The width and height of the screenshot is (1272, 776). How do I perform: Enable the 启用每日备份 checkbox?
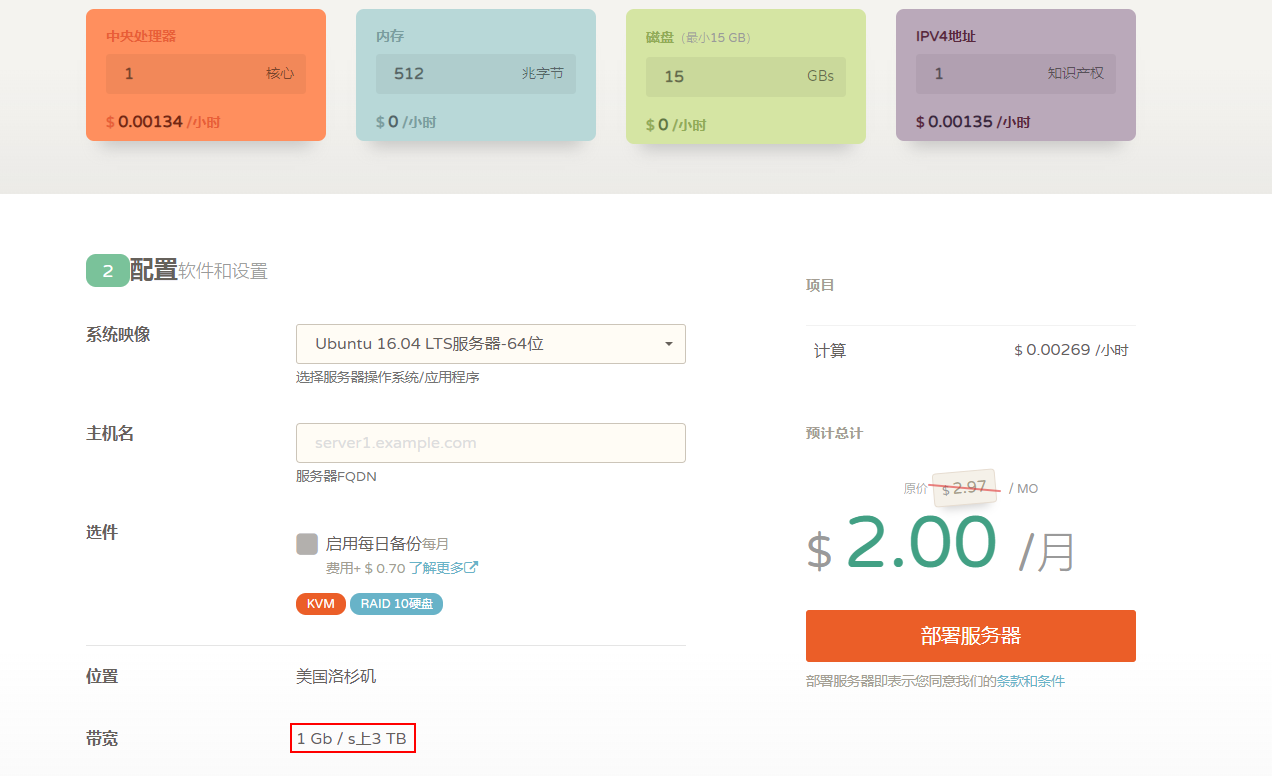(x=307, y=544)
